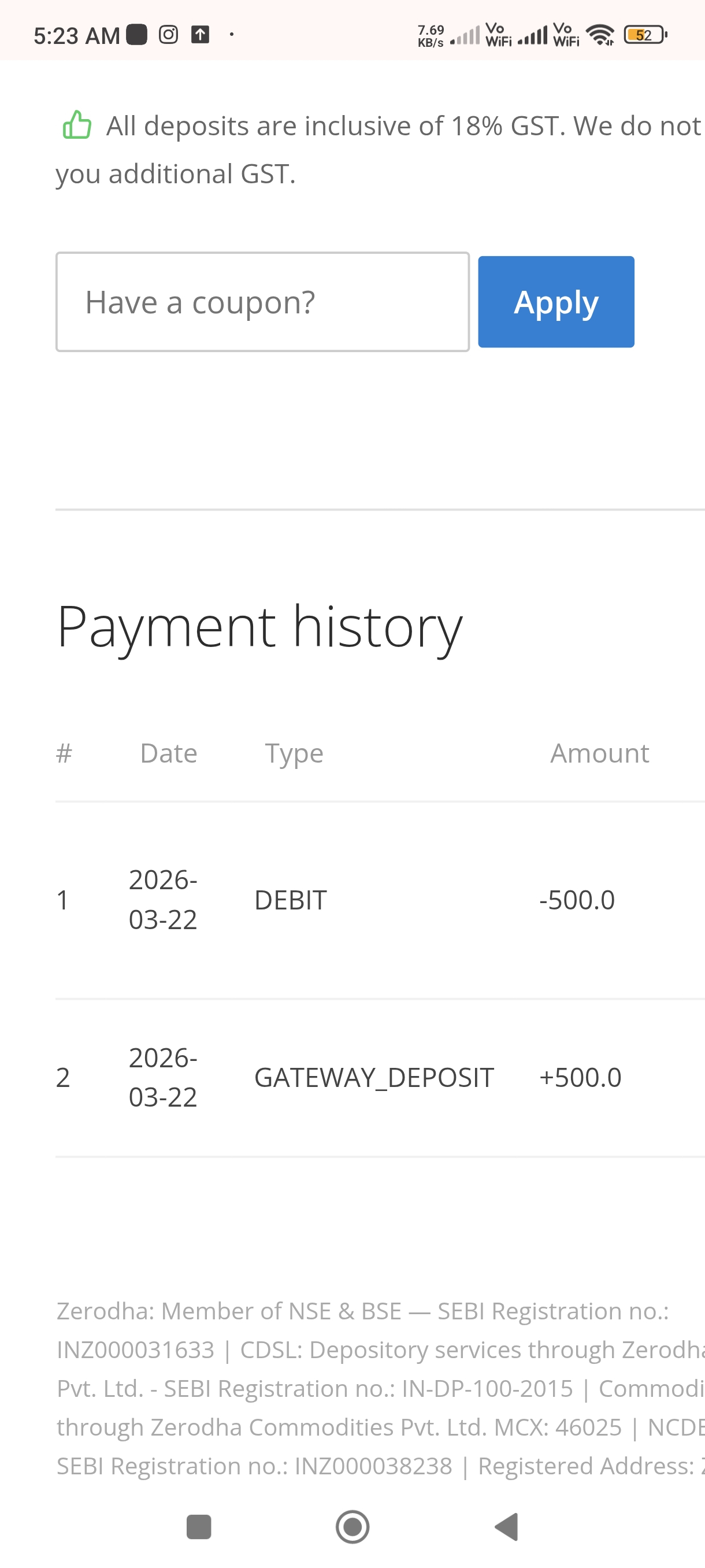
Task: Tap the Date column header
Action: click(x=169, y=753)
